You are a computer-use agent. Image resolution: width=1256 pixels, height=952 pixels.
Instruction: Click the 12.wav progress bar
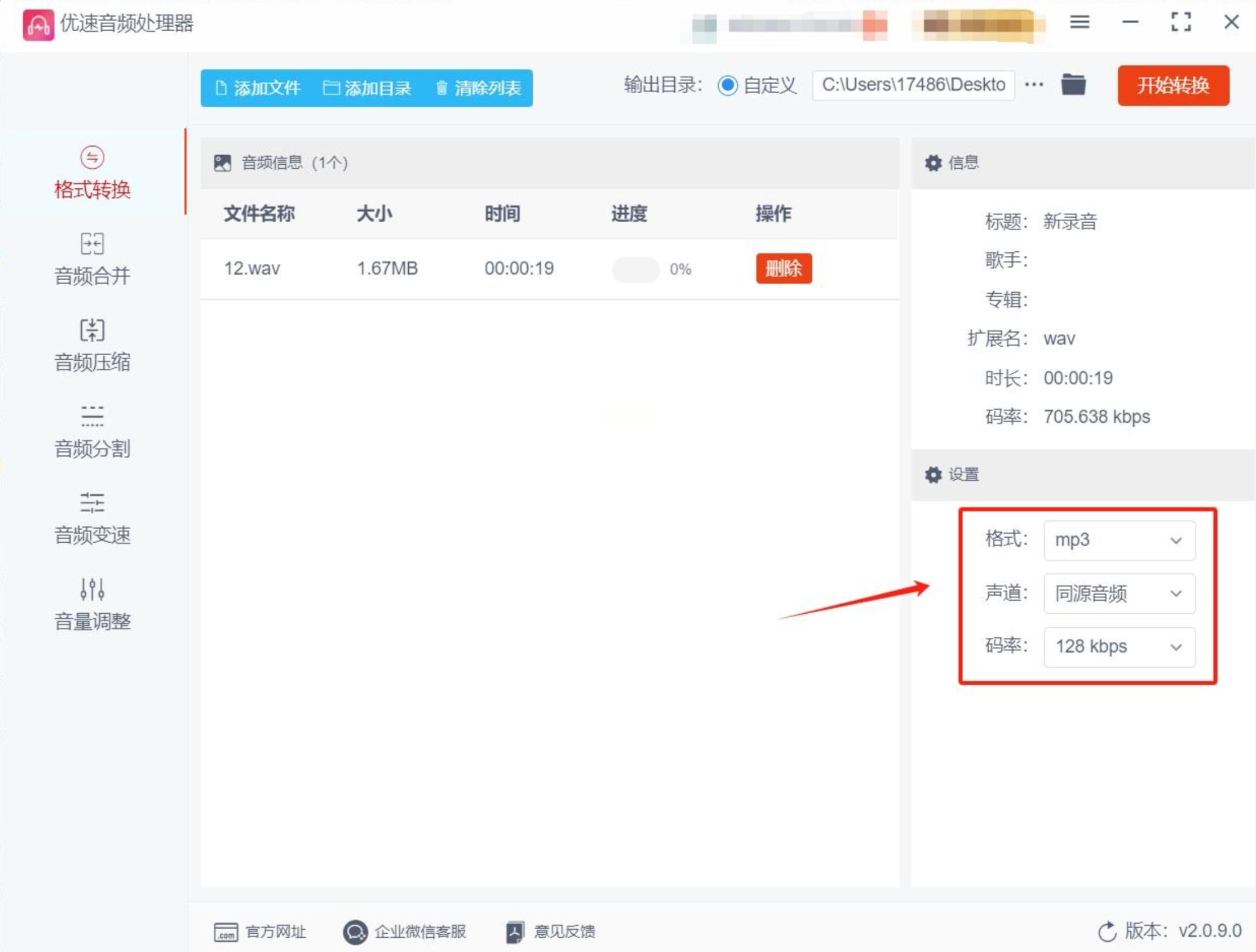[635, 269]
